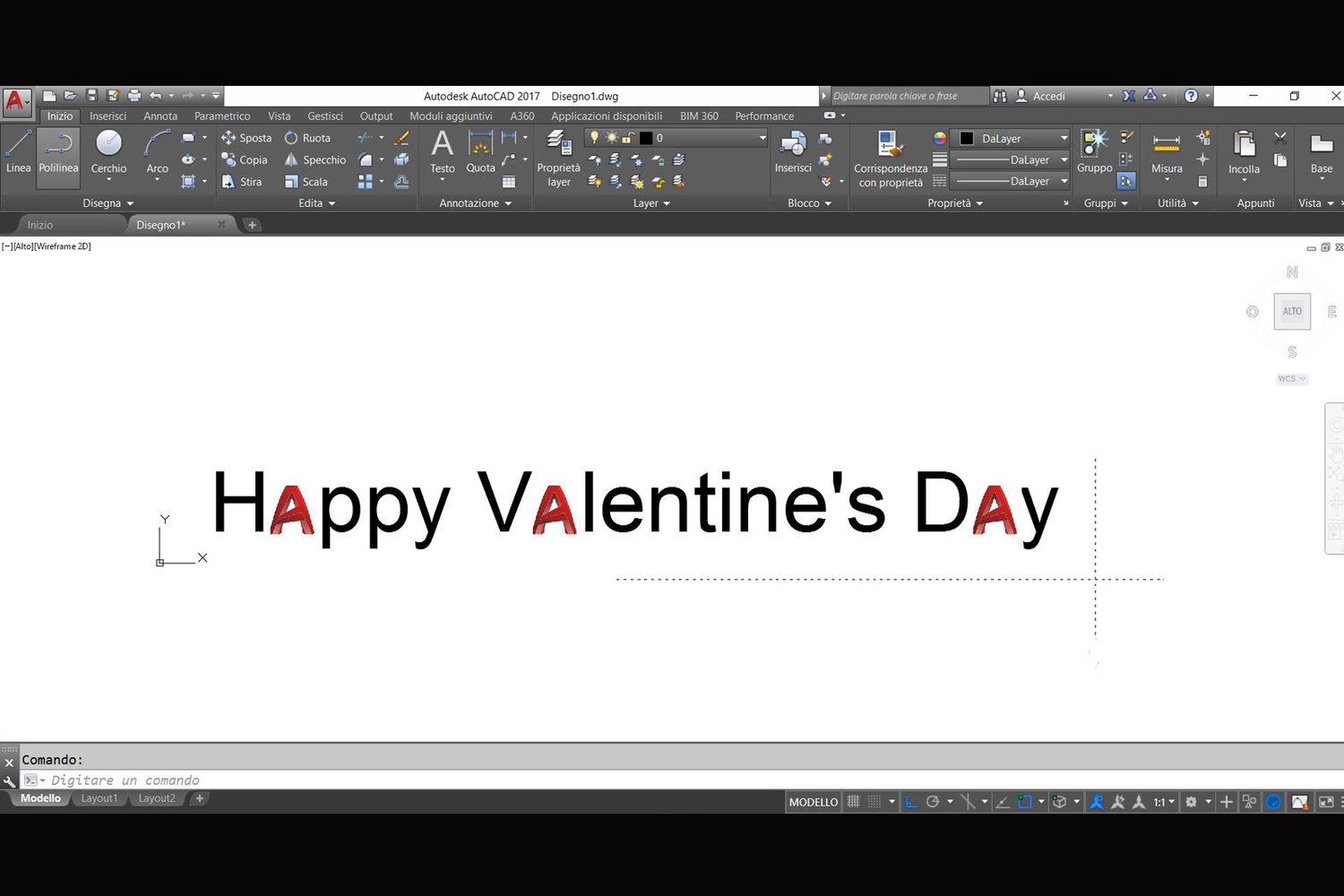Image resolution: width=1344 pixels, height=896 pixels.
Task: Toggle ortho mode in status bar
Action: 911,802
